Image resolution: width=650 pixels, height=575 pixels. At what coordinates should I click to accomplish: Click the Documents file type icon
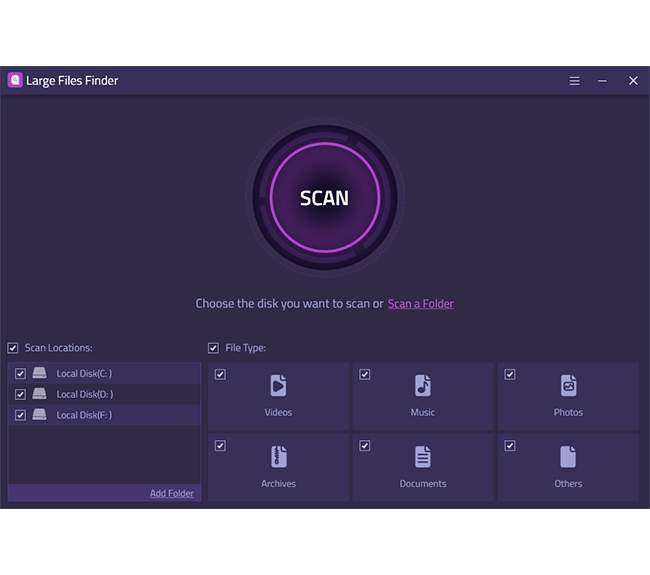[423, 457]
